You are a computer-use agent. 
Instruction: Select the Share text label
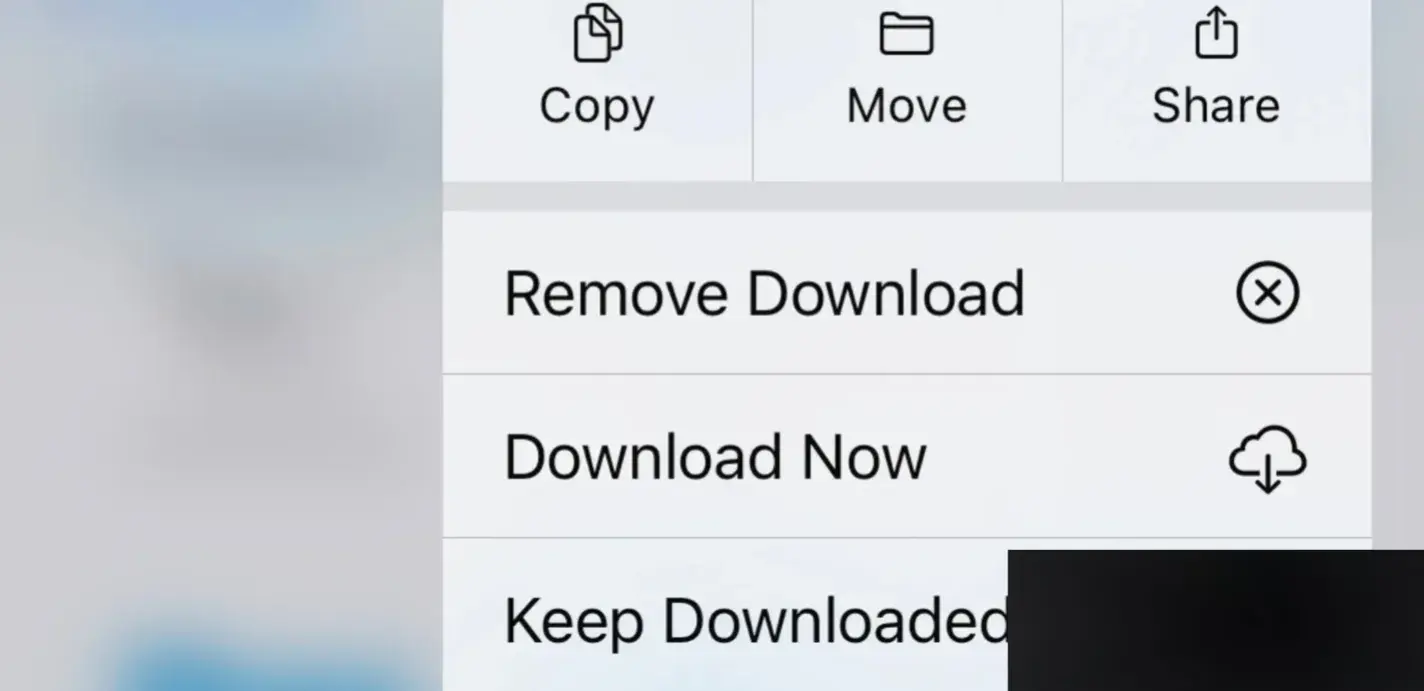click(1216, 106)
